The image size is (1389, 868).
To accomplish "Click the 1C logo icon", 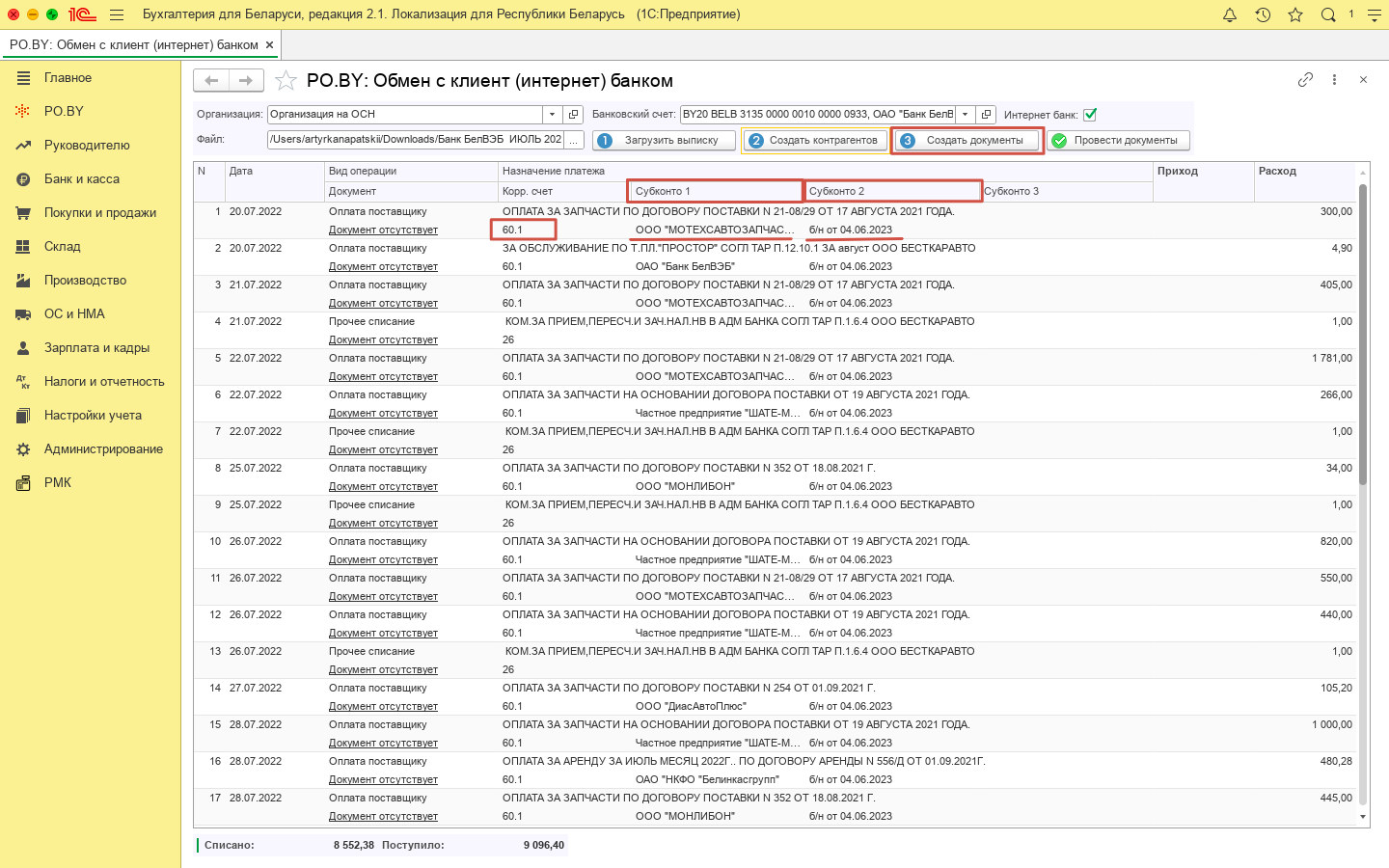I will pos(82,14).
